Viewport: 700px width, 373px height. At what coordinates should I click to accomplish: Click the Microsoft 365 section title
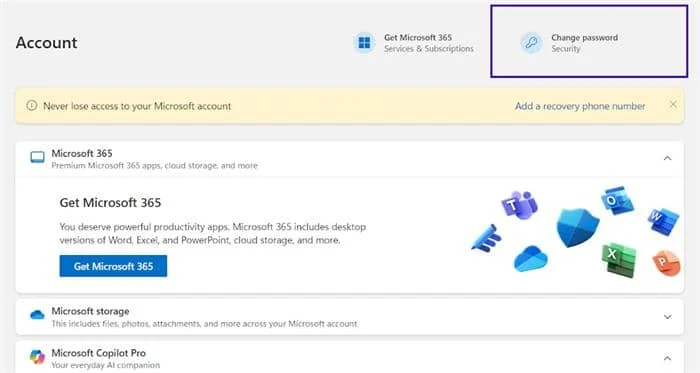coord(82,153)
